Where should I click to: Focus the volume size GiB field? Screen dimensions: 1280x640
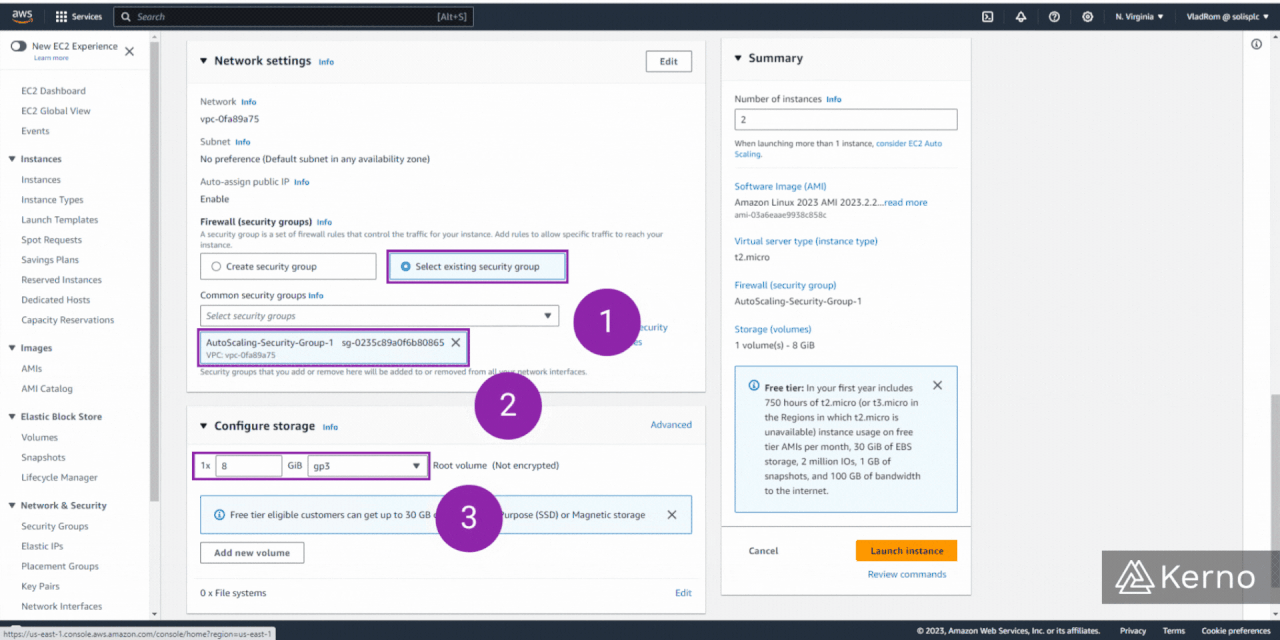click(249, 466)
